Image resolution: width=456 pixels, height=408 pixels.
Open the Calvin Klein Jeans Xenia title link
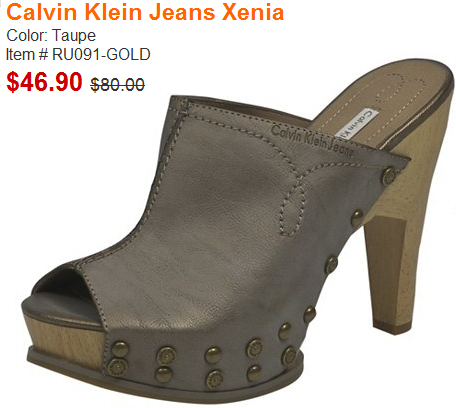click(x=145, y=12)
